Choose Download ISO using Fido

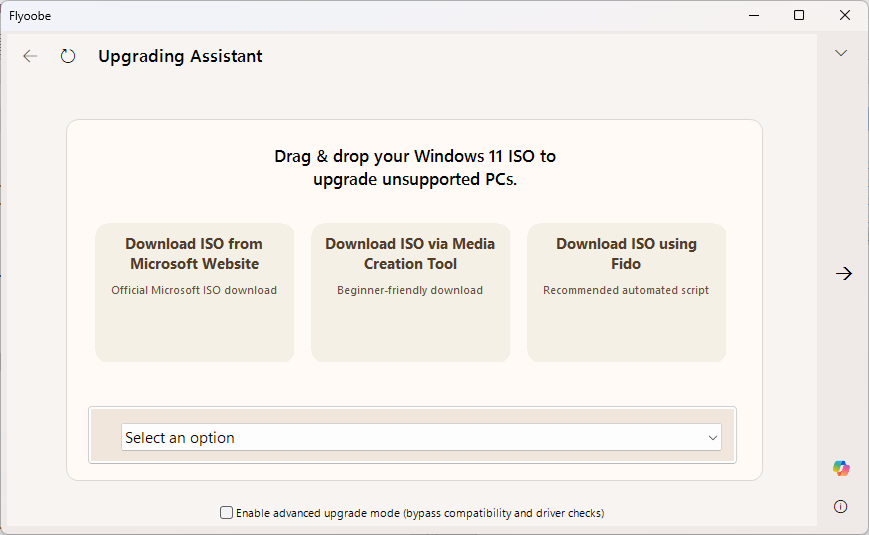point(626,291)
